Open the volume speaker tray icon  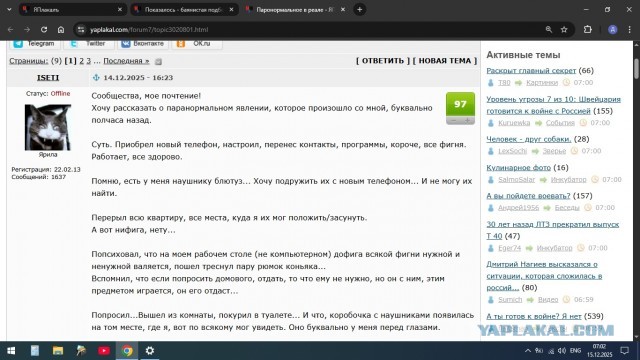[x=562, y=351]
